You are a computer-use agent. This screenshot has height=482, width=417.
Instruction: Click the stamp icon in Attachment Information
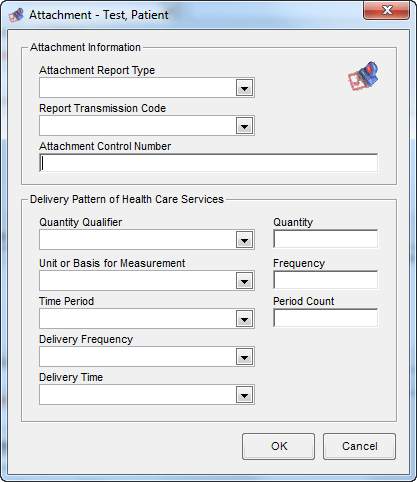(x=363, y=76)
